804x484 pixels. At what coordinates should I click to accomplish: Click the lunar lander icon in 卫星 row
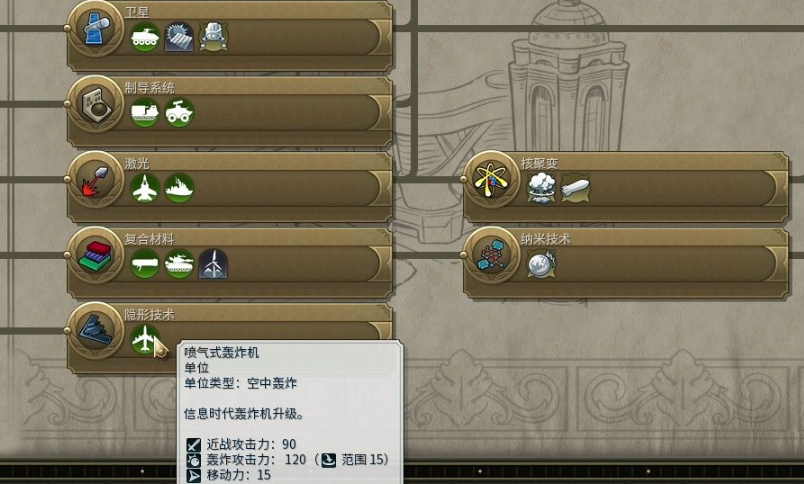tap(214, 36)
